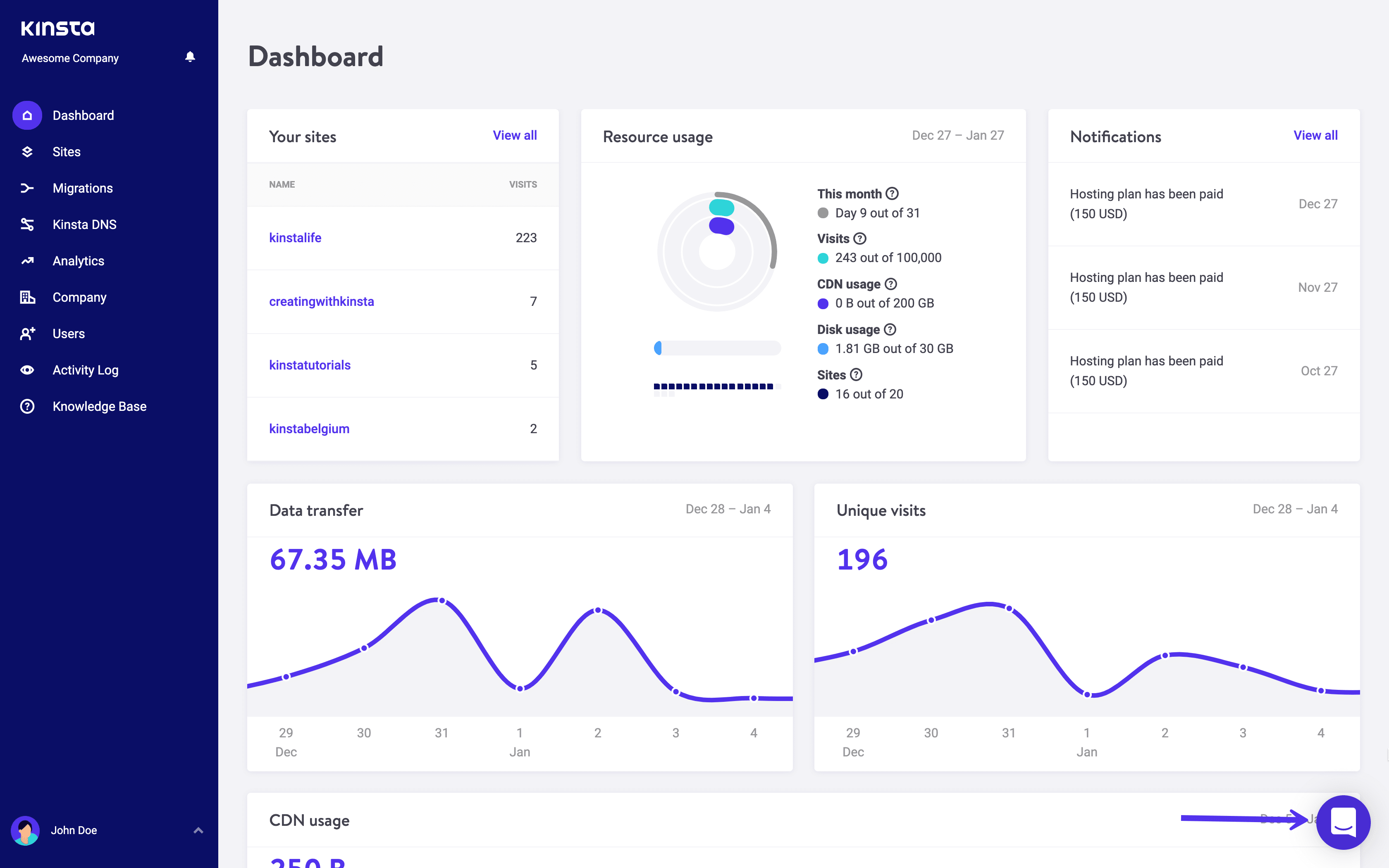Click the John Doe user name
The height and width of the screenshot is (868, 1389).
coord(74,830)
